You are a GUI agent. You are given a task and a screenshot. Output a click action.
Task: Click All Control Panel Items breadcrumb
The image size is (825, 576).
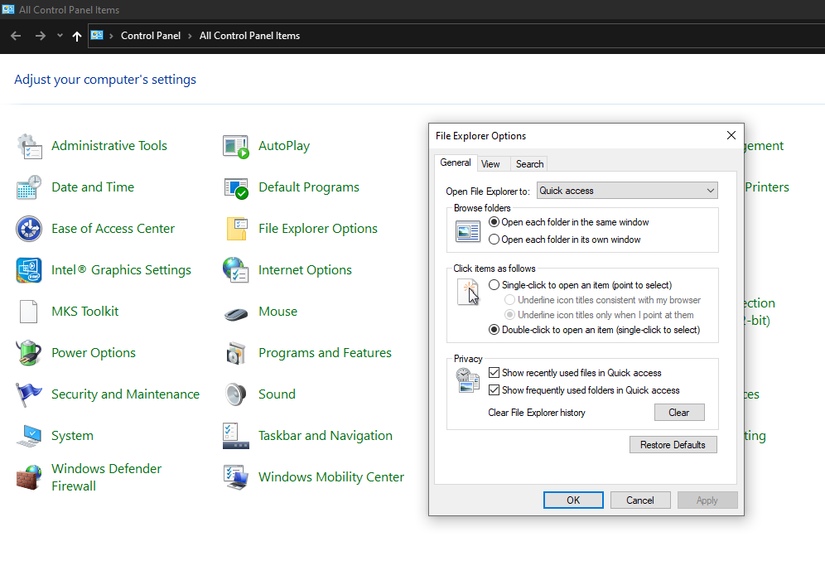249,36
